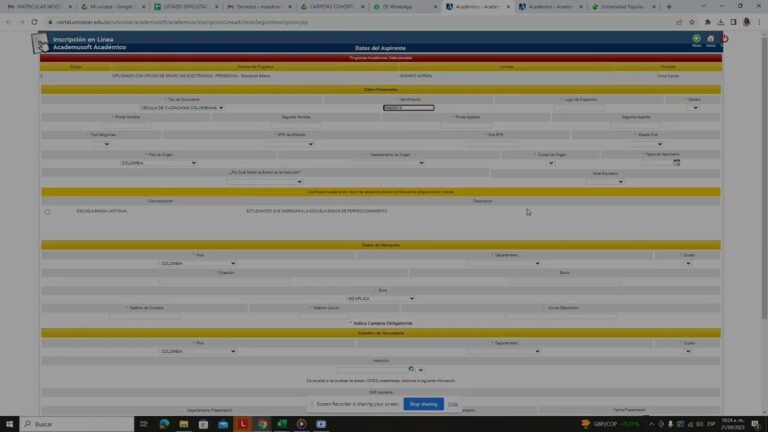The image size is (768, 432).
Task: Click the browser reload icon
Action: [34, 22]
